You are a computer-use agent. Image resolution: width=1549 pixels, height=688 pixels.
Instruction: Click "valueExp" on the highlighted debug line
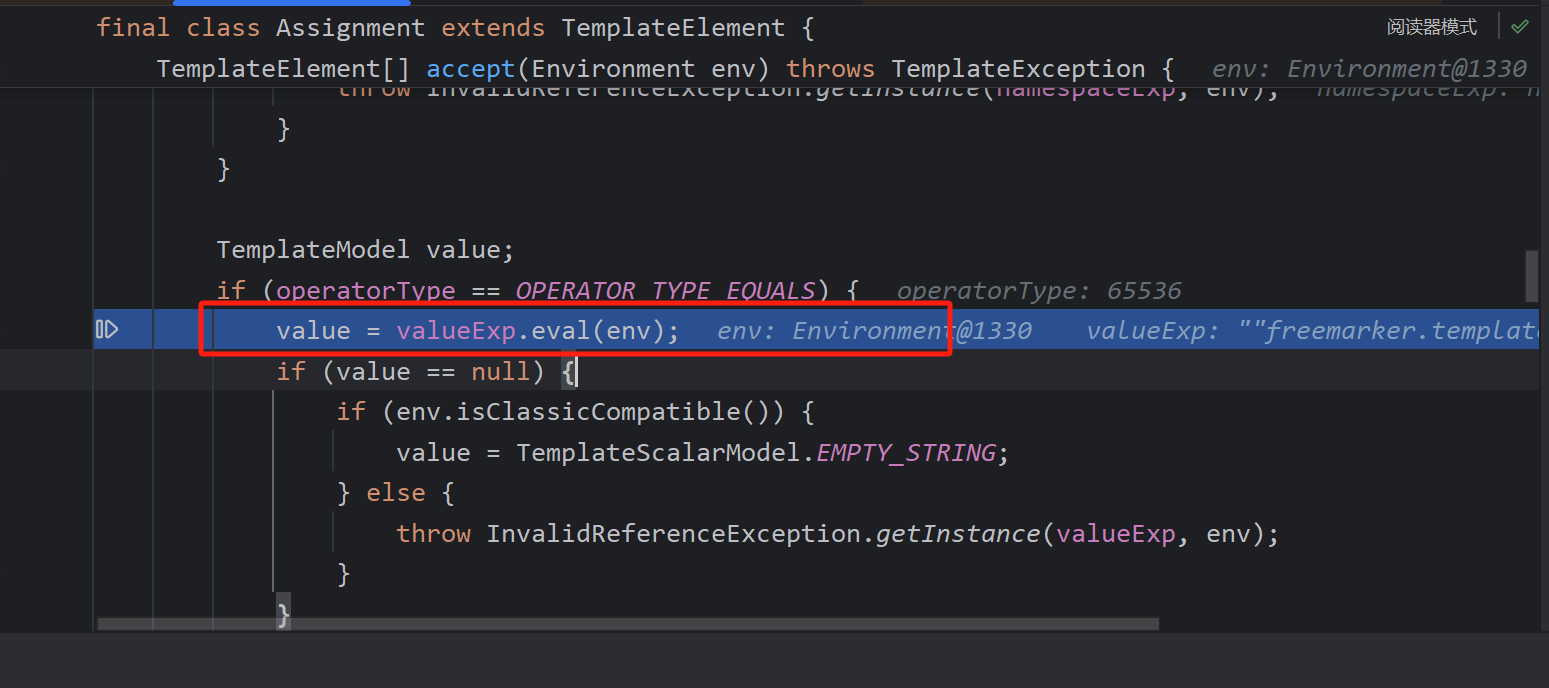tap(456, 331)
